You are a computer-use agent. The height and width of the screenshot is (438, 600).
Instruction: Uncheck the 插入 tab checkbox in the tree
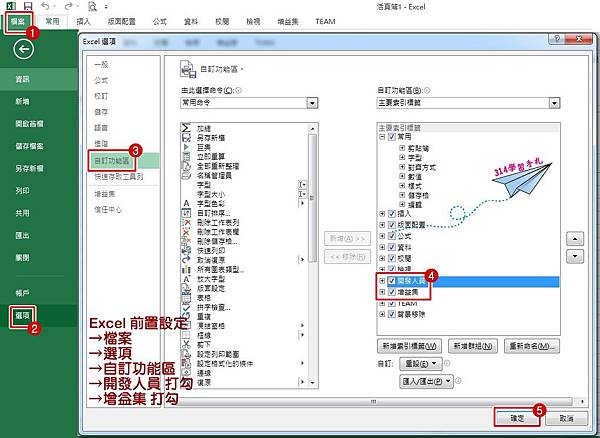pos(391,213)
